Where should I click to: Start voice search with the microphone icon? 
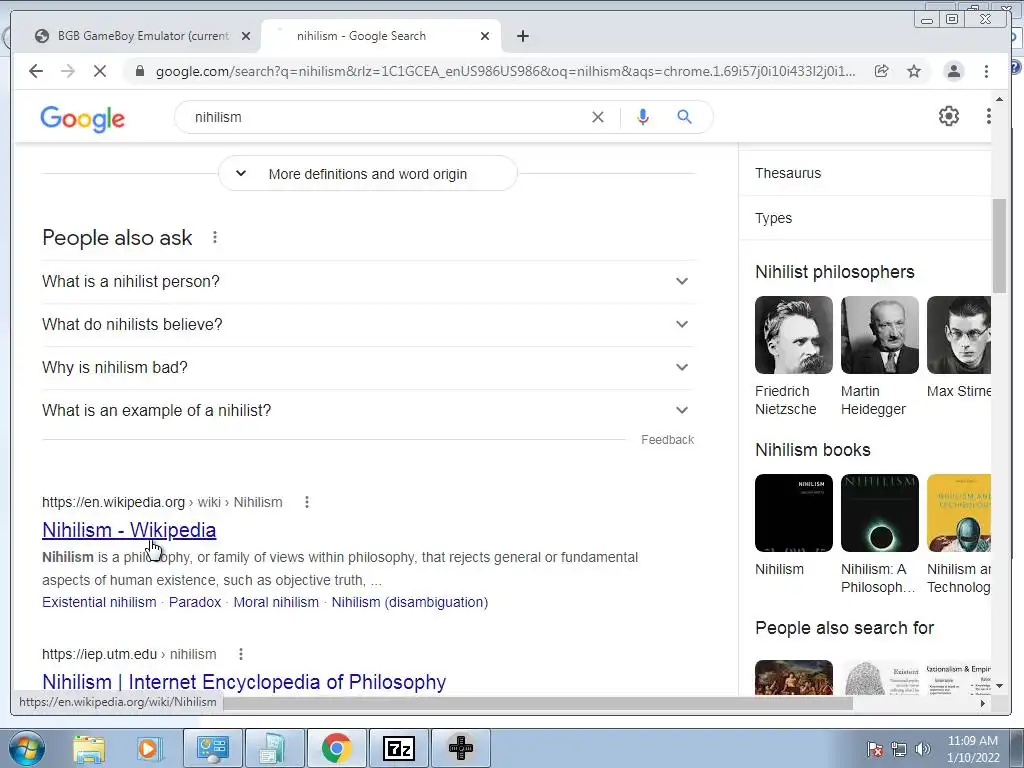click(x=643, y=117)
